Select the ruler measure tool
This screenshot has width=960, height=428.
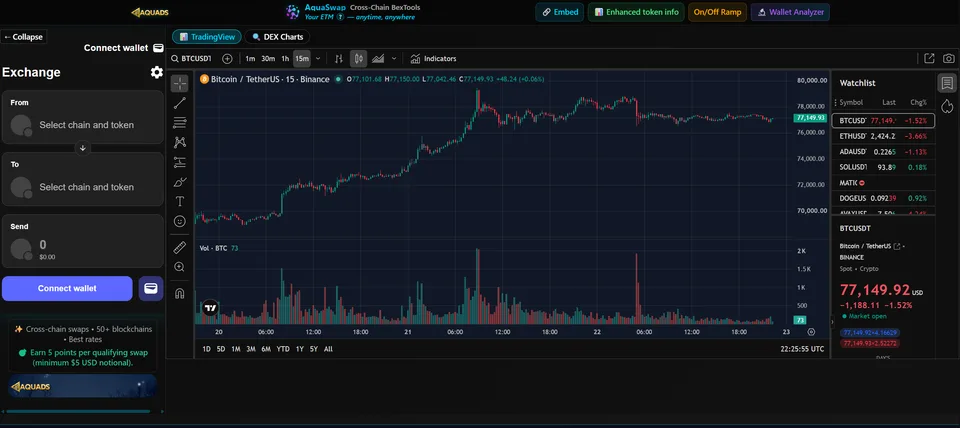pos(179,247)
